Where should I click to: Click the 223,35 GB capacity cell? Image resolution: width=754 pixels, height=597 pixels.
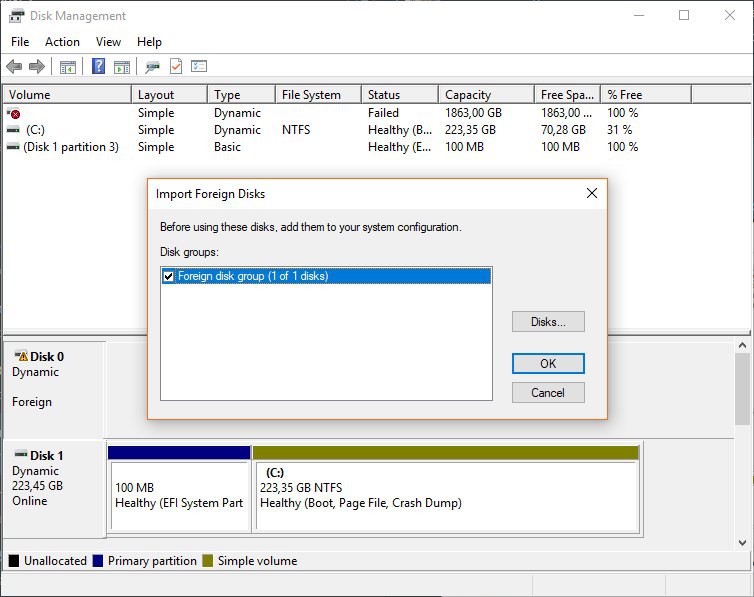click(x=470, y=130)
